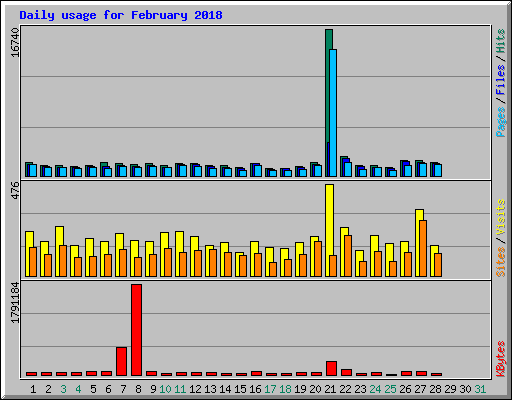Click the red KBytes bar above day 7
The image size is (512, 400).
coord(121,361)
